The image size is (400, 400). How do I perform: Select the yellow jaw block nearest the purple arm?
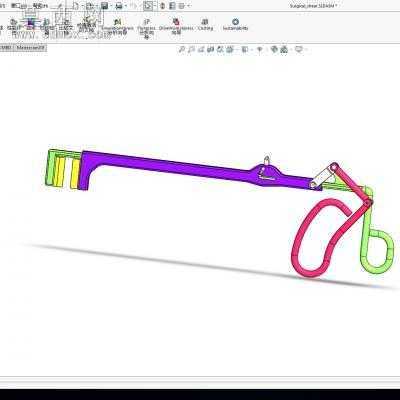pos(75,174)
